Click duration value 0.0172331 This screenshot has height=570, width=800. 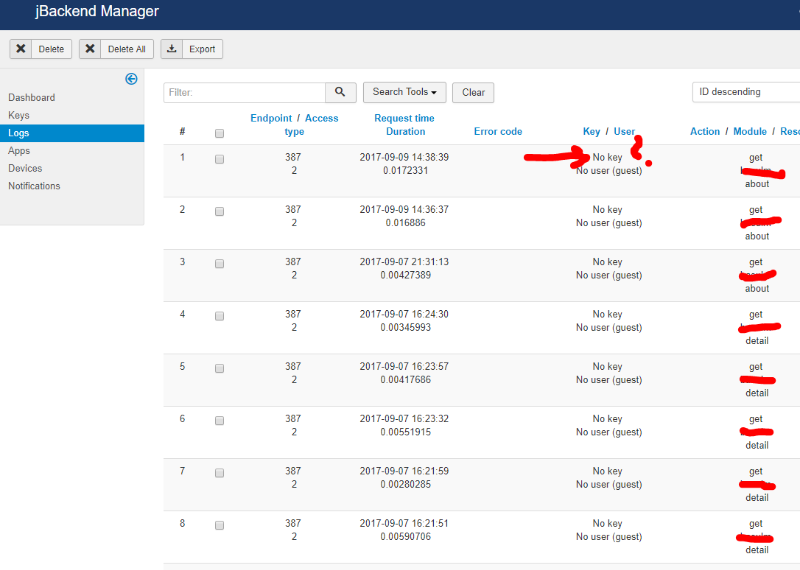click(x=406, y=170)
